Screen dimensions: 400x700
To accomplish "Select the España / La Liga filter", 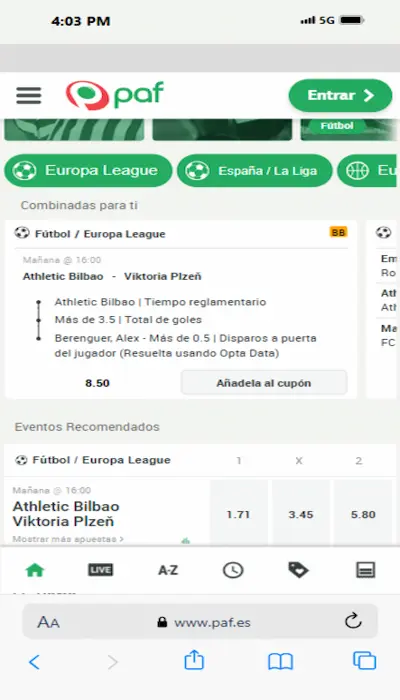I will (x=254, y=171).
